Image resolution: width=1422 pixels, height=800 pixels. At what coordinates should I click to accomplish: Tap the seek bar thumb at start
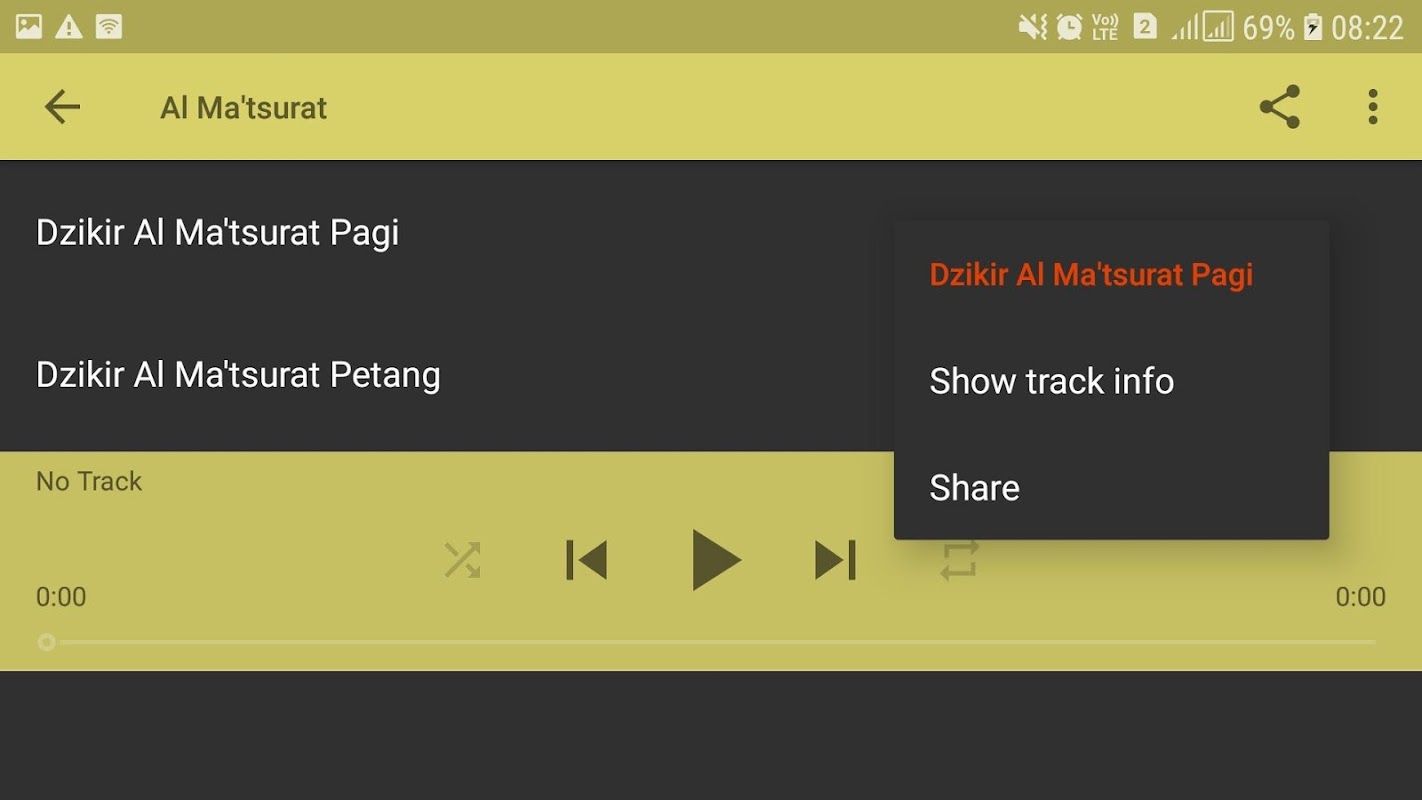click(x=46, y=642)
